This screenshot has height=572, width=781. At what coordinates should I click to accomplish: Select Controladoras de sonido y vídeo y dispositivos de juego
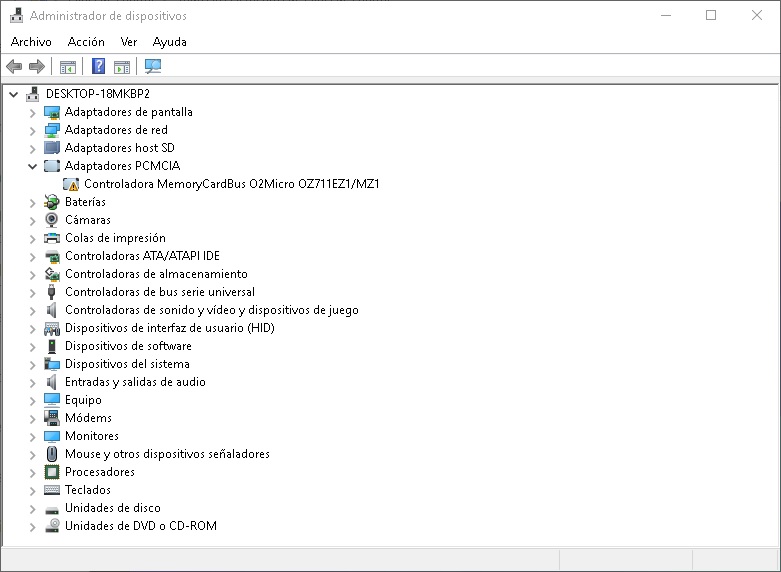click(212, 310)
